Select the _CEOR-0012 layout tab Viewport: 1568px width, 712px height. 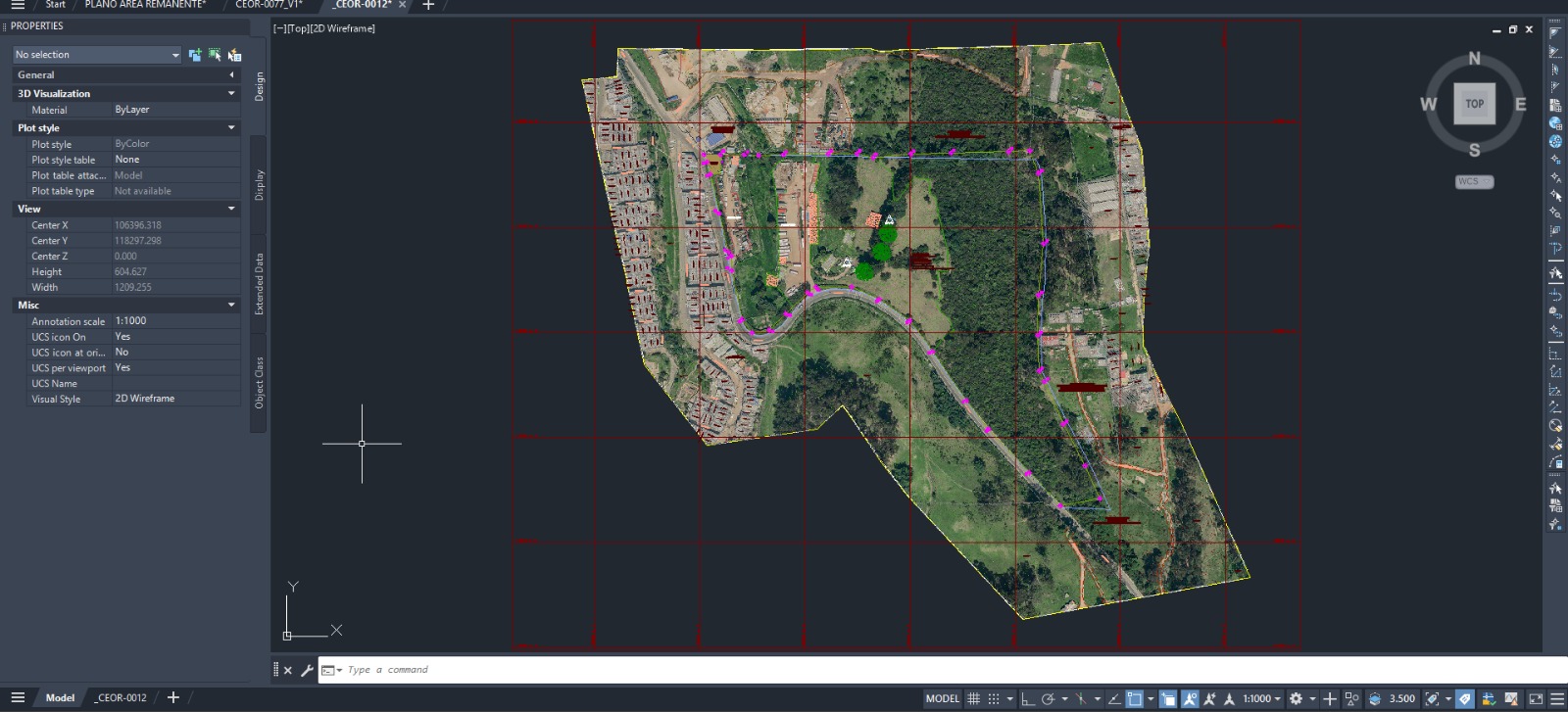point(122,698)
